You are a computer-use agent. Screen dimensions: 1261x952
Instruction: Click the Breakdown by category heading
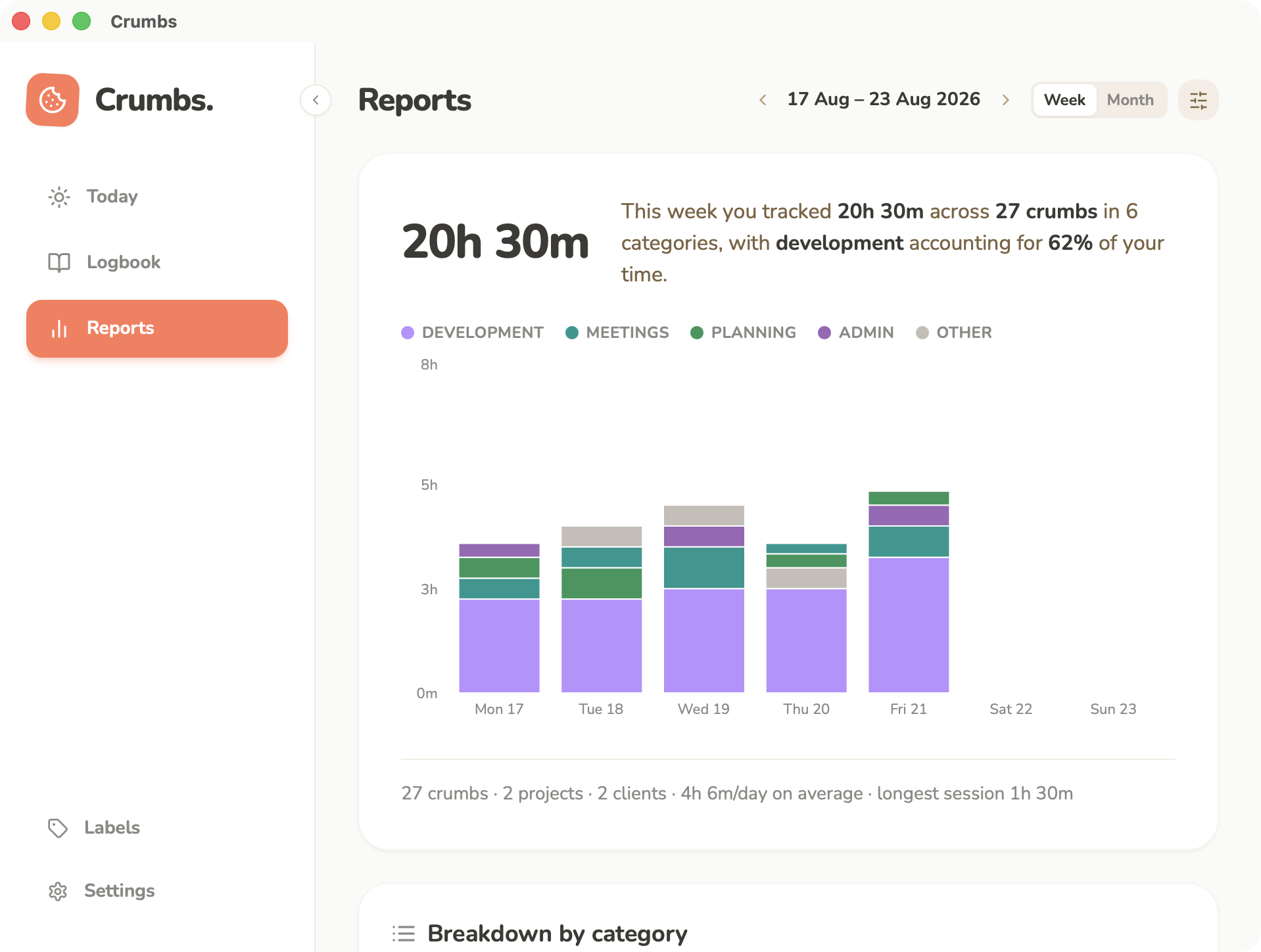557,934
